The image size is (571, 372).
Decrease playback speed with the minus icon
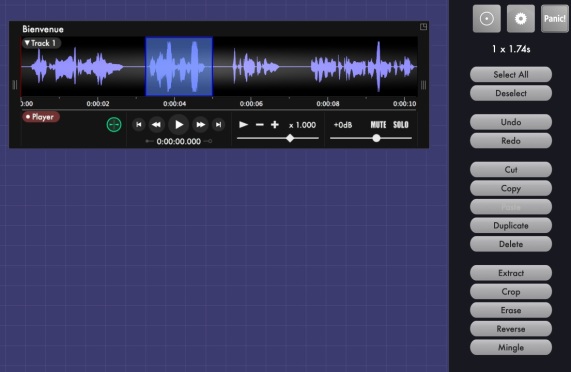click(259, 125)
